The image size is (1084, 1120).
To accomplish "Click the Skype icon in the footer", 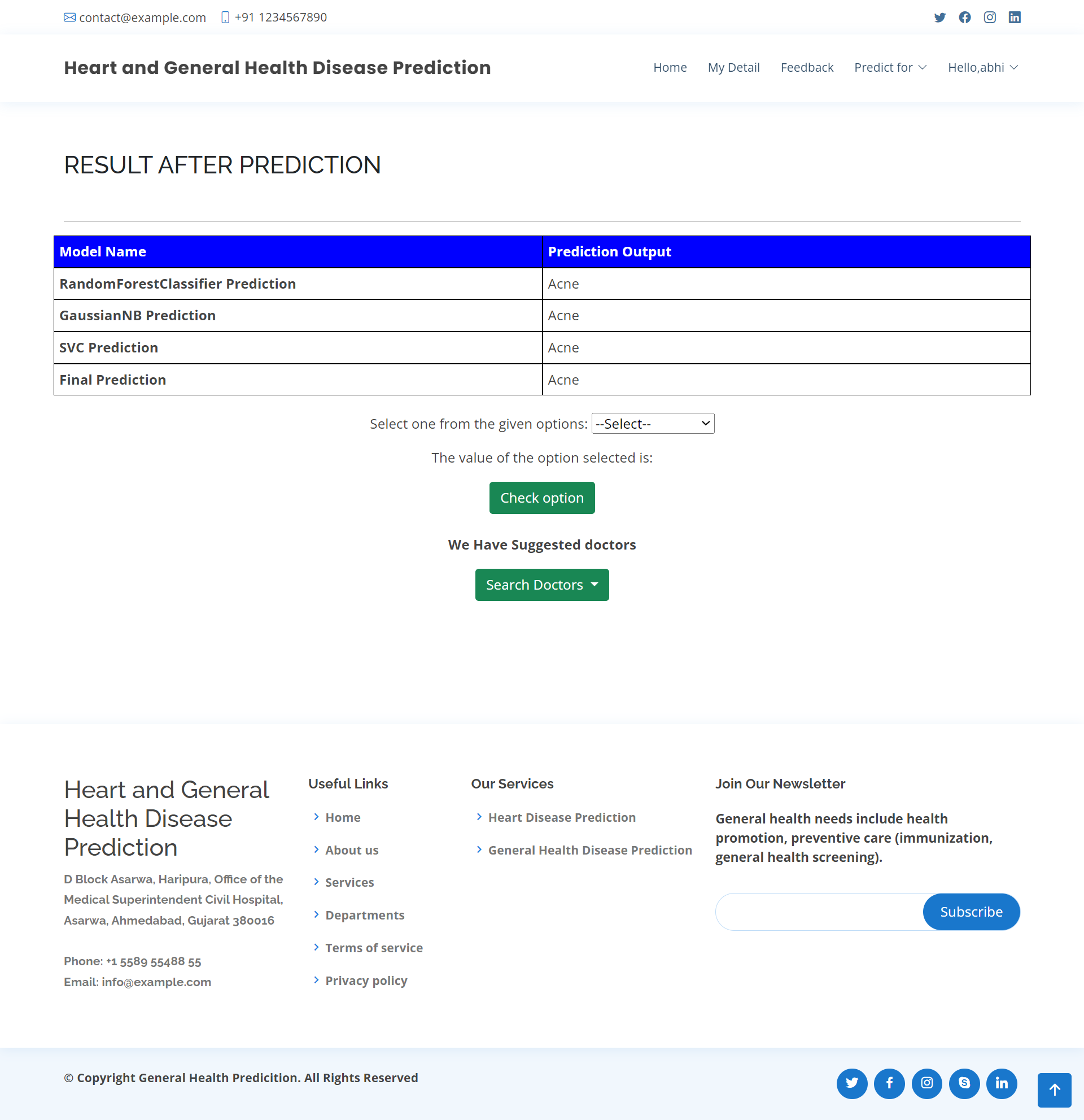I will (x=964, y=1083).
